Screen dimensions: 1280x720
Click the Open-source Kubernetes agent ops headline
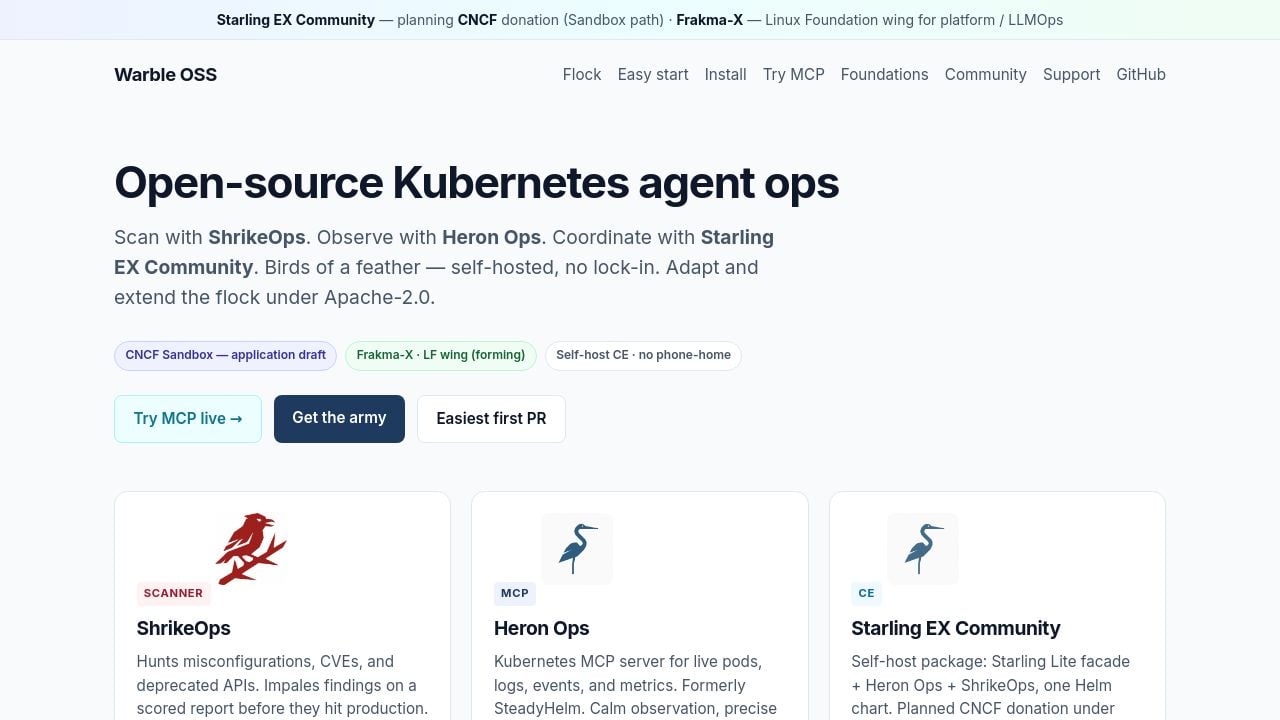coord(477,183)
